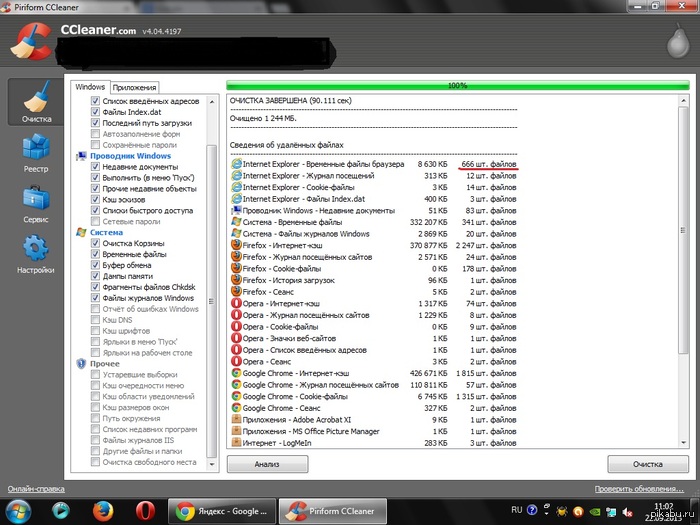The width and height of the screenshot is (700, 525).
Task: Open the Очистка (Cleaner) section in sidebar
Action: click(36, 102)
